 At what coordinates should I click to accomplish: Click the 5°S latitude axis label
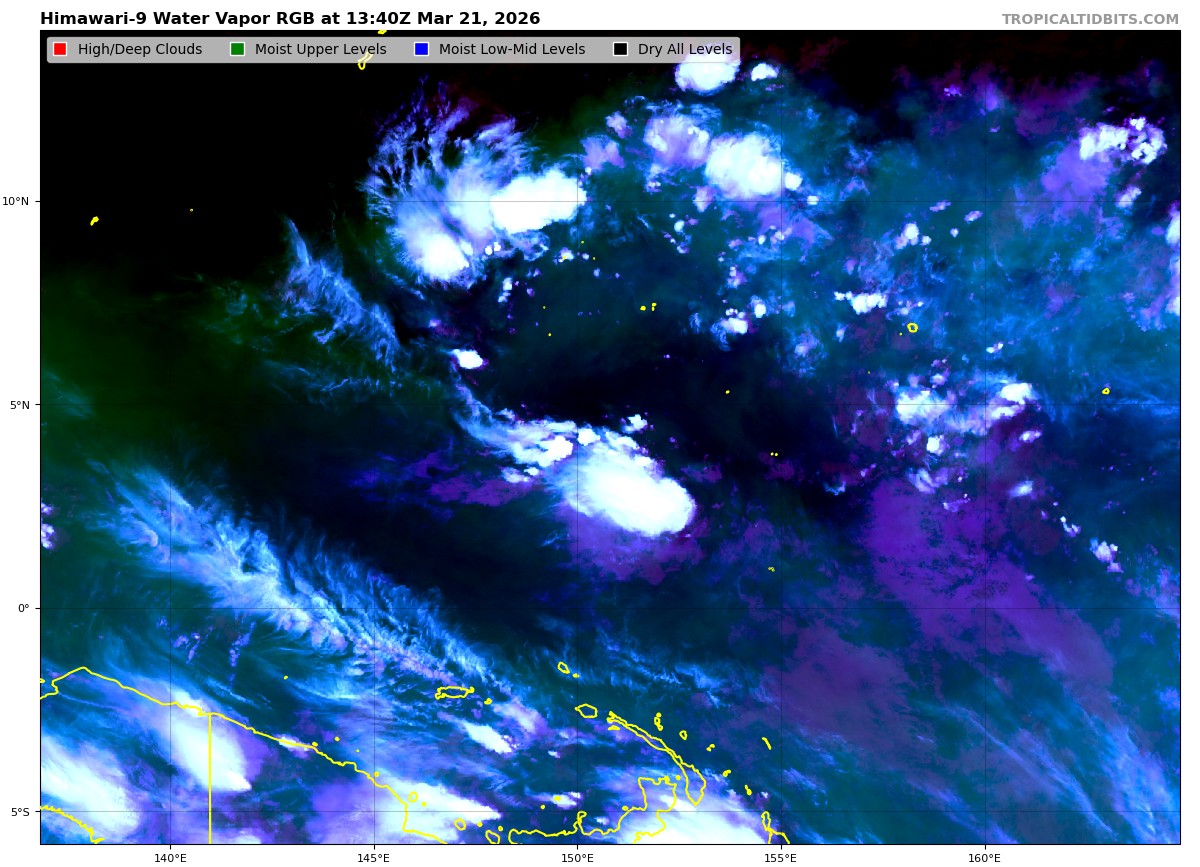click(x=18, y=812)
